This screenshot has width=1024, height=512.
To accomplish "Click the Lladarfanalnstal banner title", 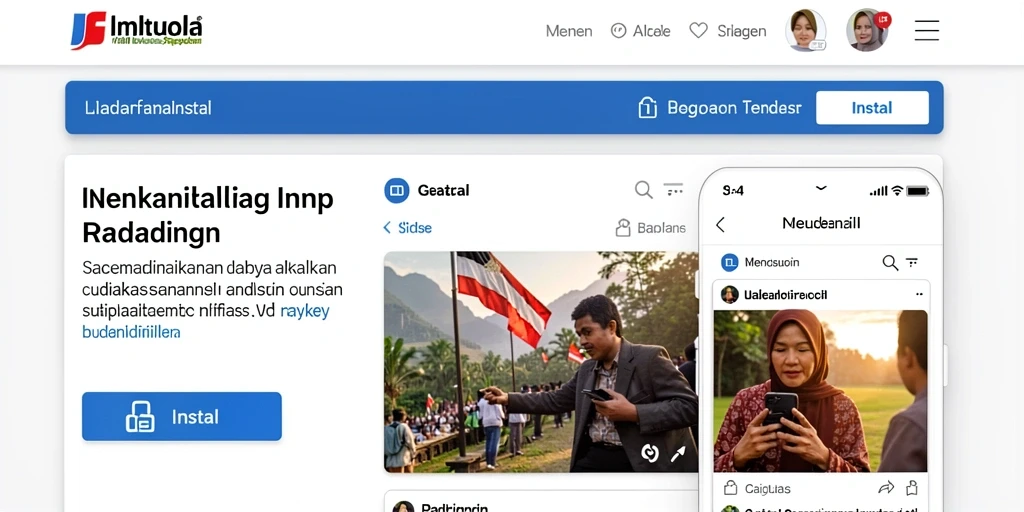I will point(148,108).
